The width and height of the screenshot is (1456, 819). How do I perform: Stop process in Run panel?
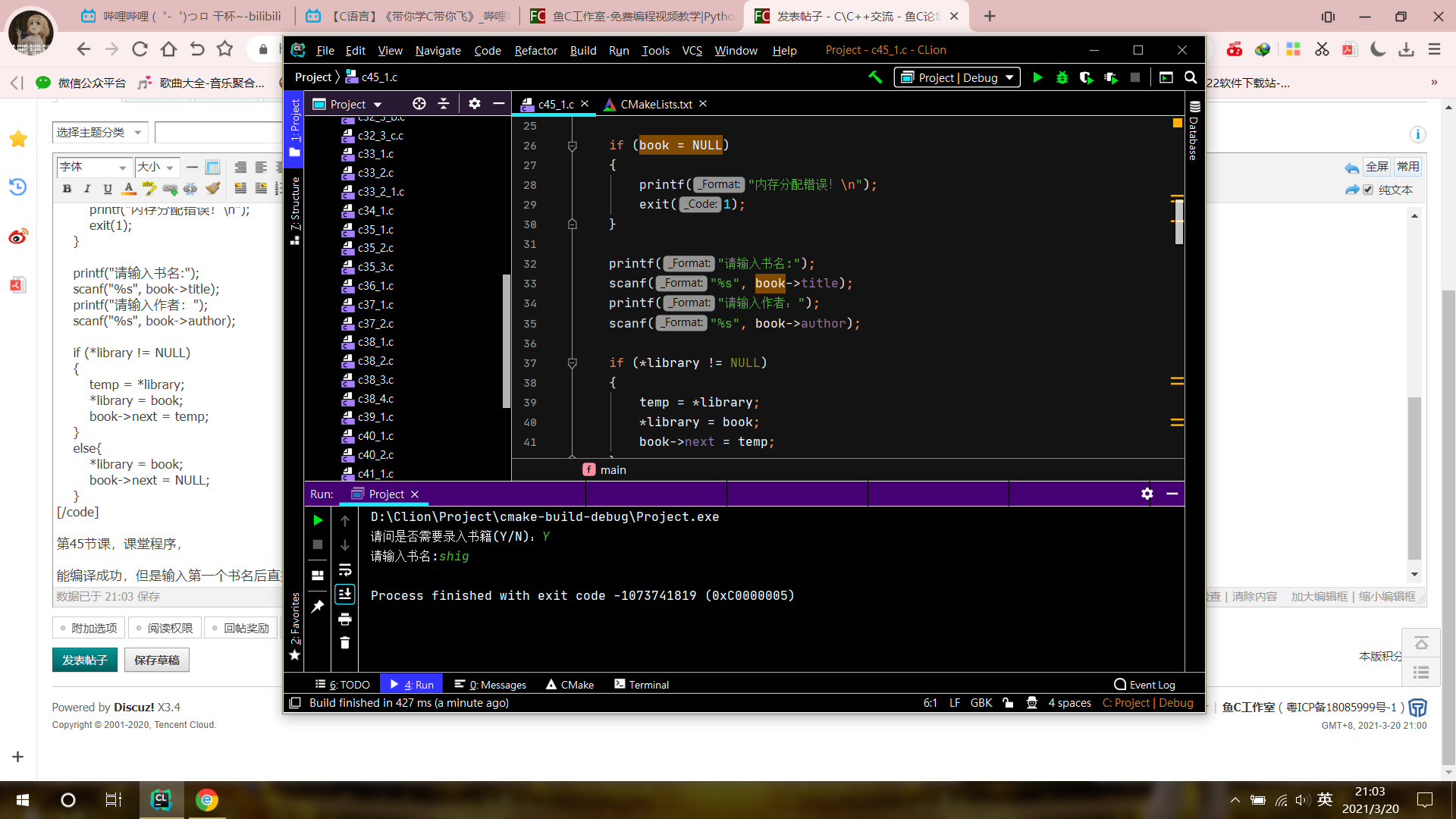tap(318, 544)
